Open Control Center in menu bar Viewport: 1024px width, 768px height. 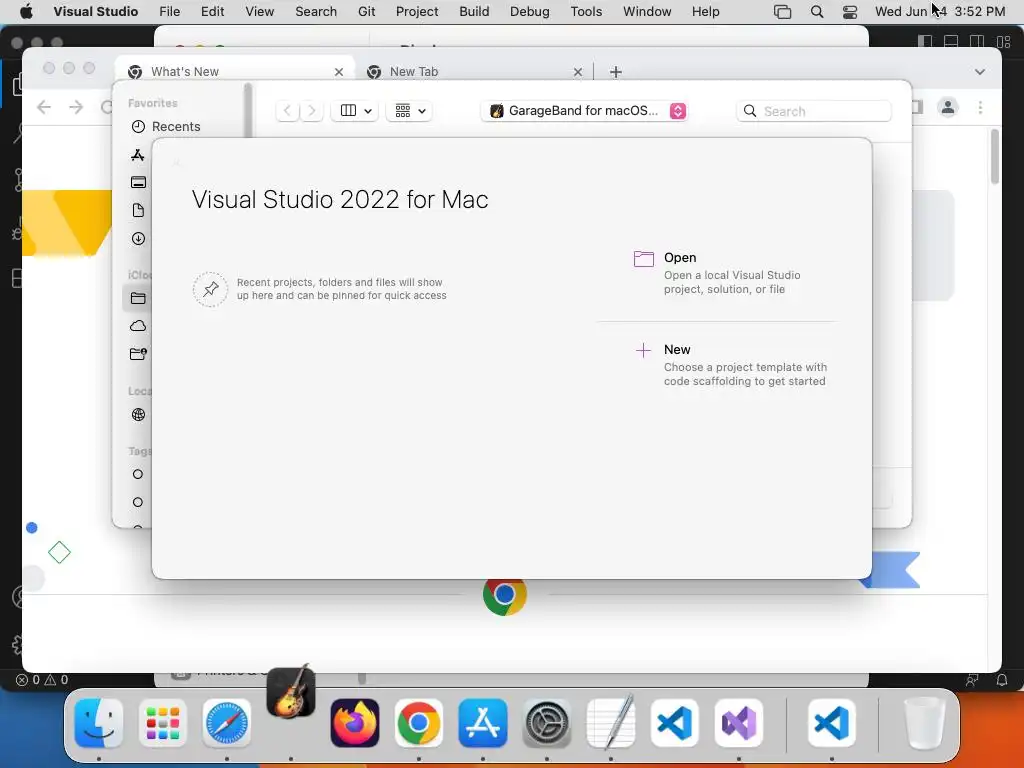[x=850, y=12]
